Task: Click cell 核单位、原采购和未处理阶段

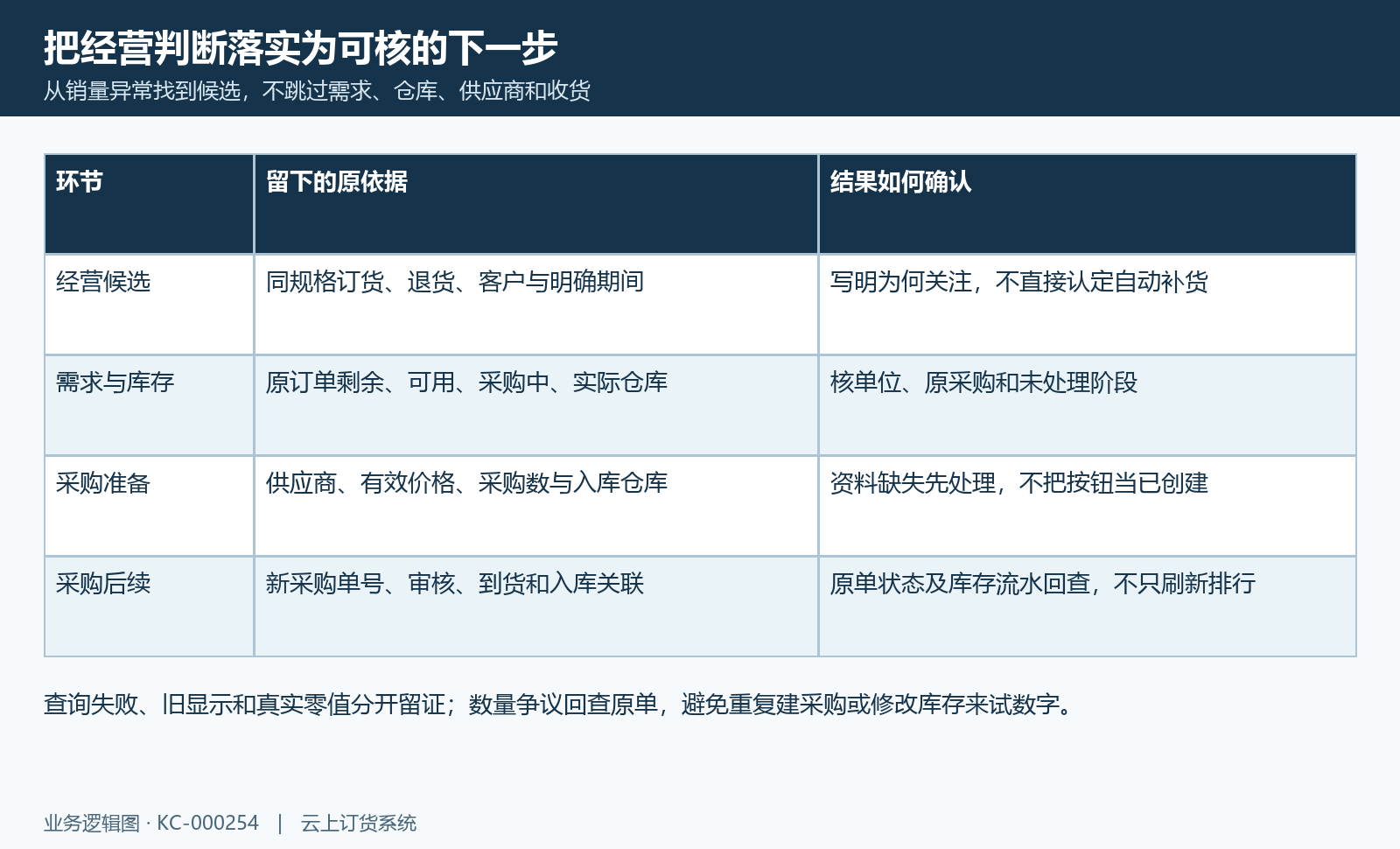Action: [x=1088, y=405]
